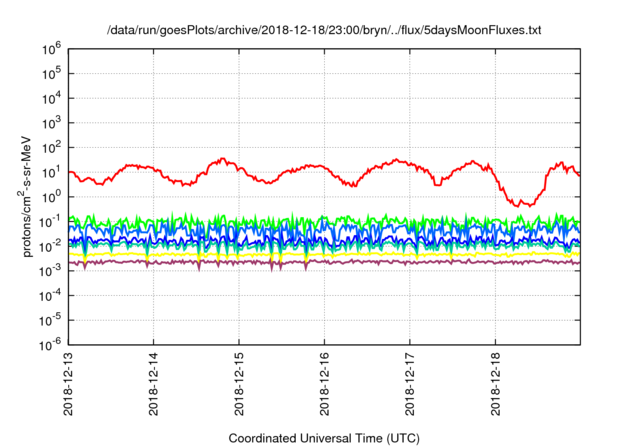The height and width of the screenshot is (448, 640).
Task: Click the file path title text
Action: pos(324,30)
